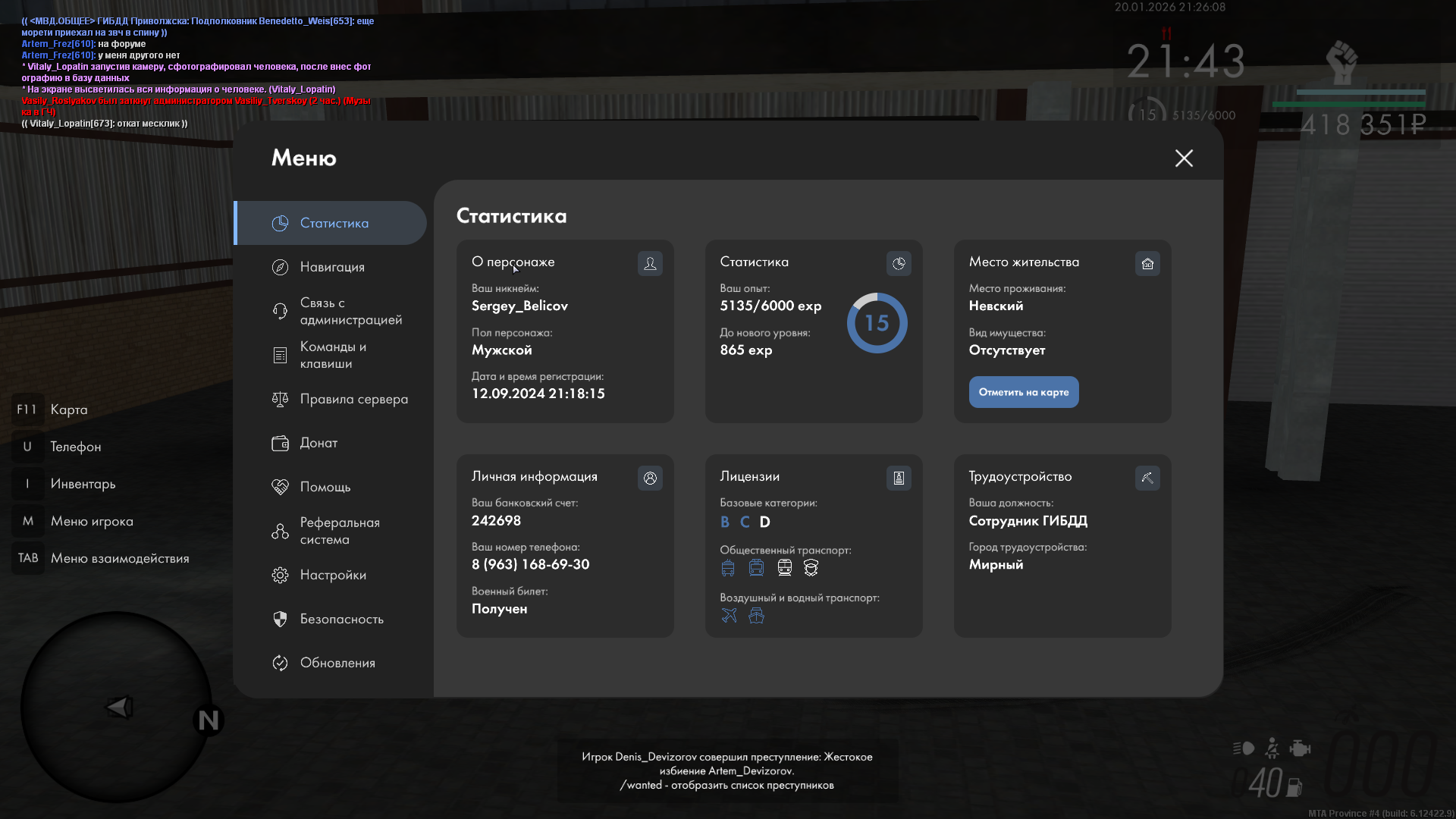The height and width of the screenshot is (819, 1456).
Task: Click the license category D letter
Action: 764,522
